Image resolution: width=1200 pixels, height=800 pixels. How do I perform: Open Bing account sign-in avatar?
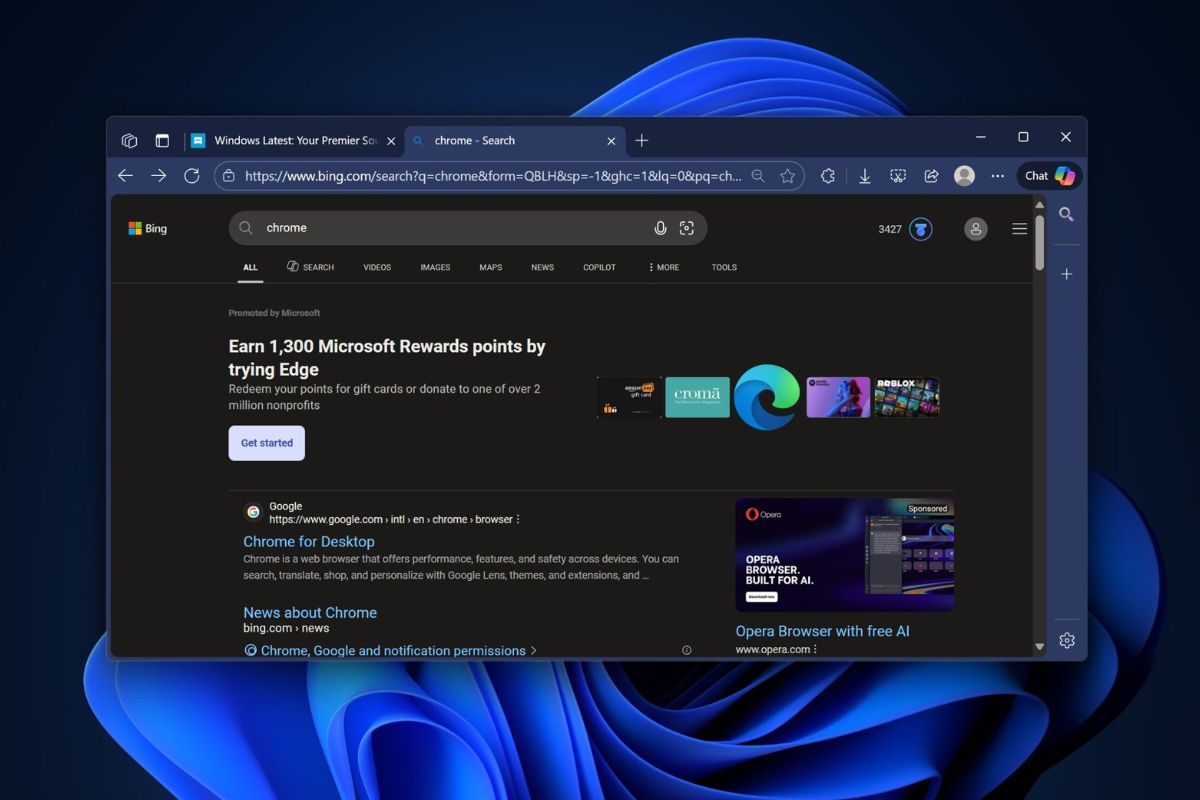click(976, 229)
